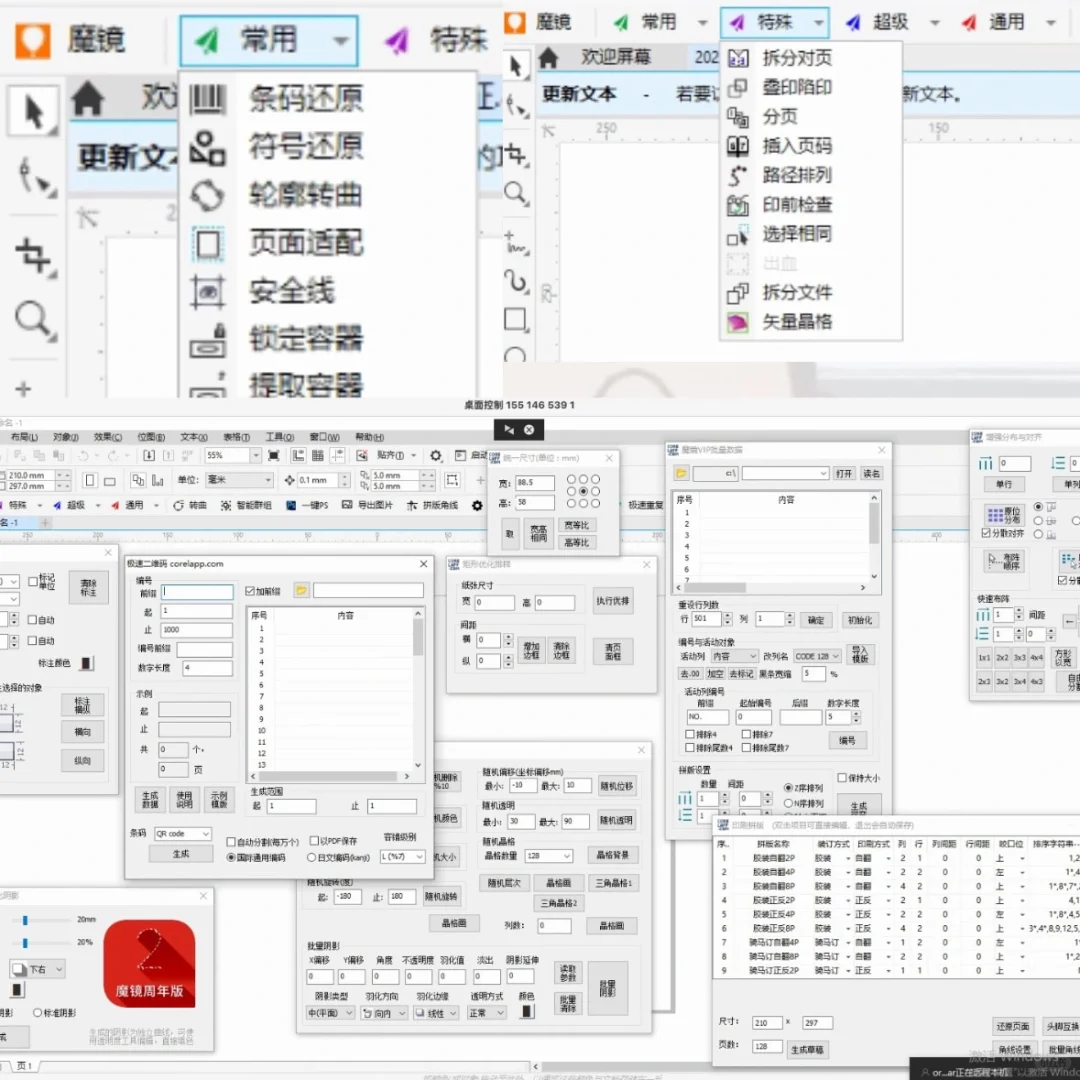Open the 帮助(H) menu

coord(370,437)
